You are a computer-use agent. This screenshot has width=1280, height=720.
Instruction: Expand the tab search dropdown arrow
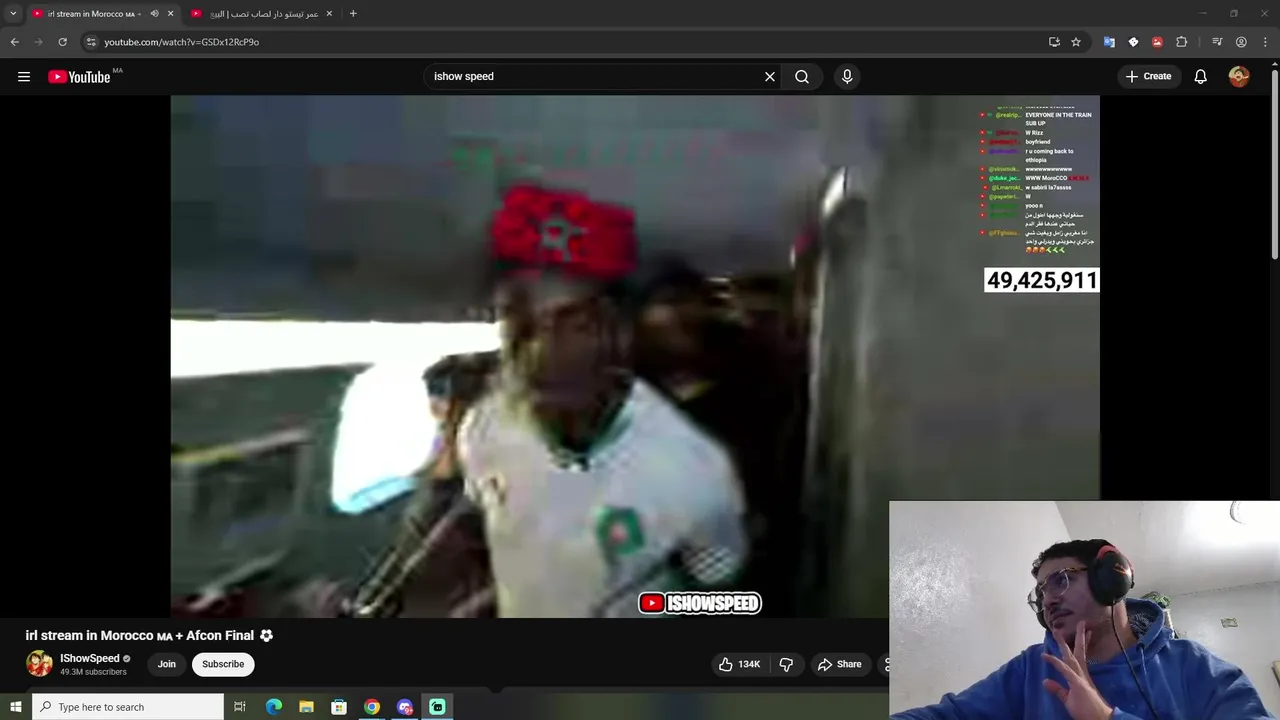[x=13, y=13]
